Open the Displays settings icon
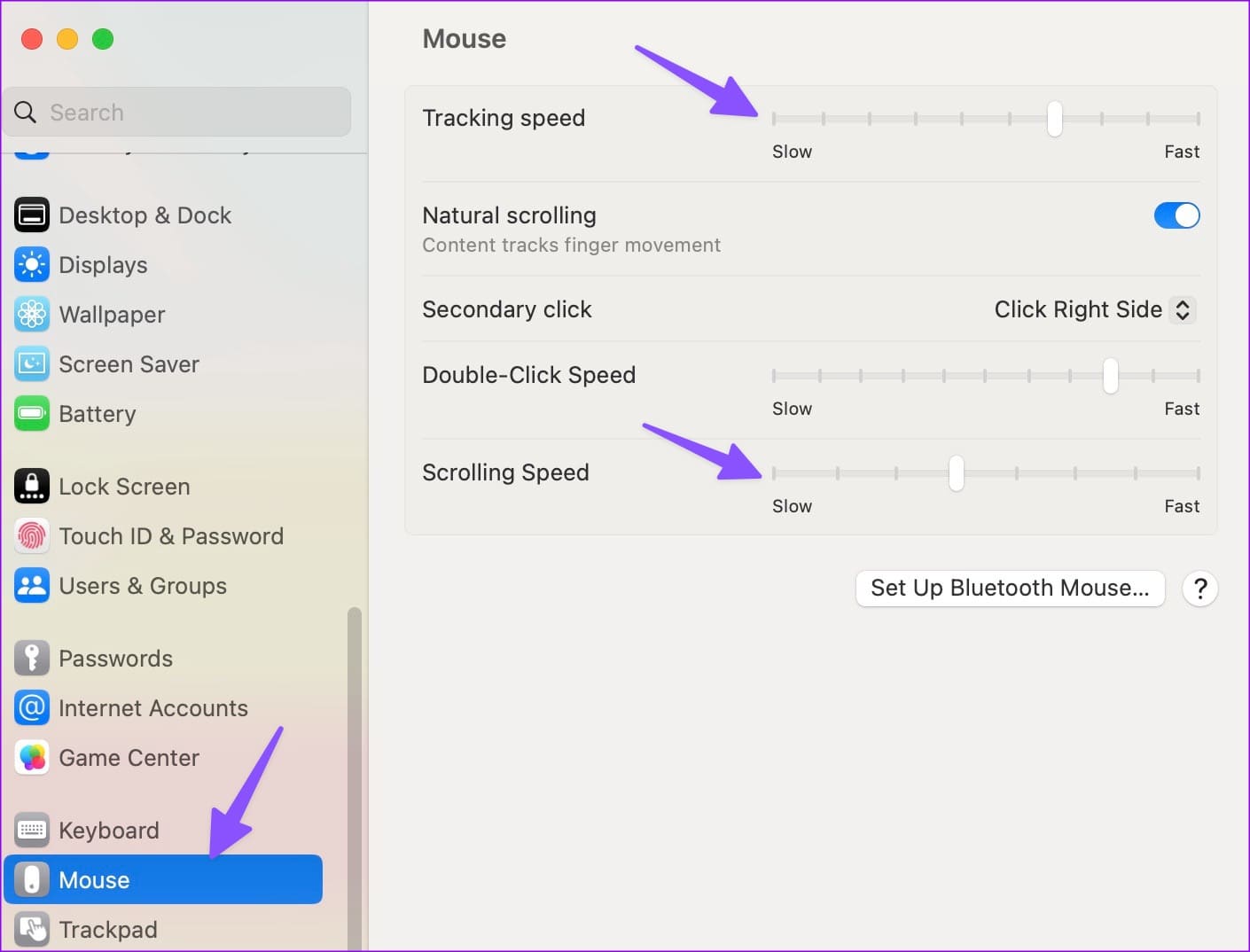 (32, 265)
